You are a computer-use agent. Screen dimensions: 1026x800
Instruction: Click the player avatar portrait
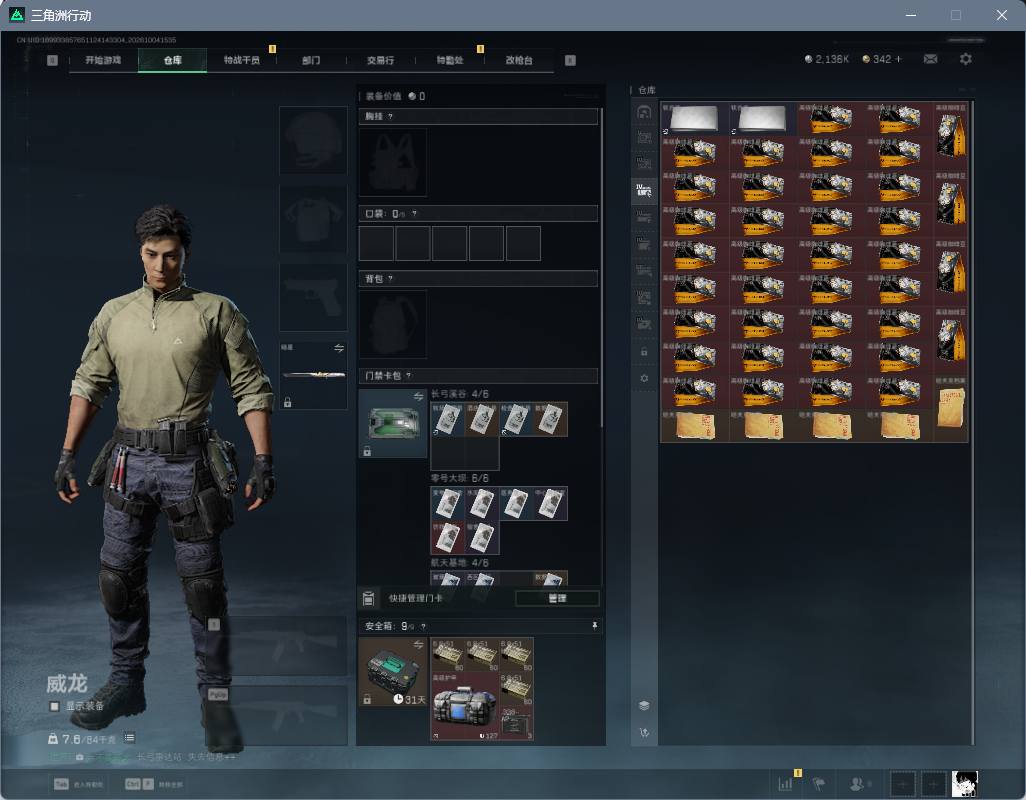point(964,784)
